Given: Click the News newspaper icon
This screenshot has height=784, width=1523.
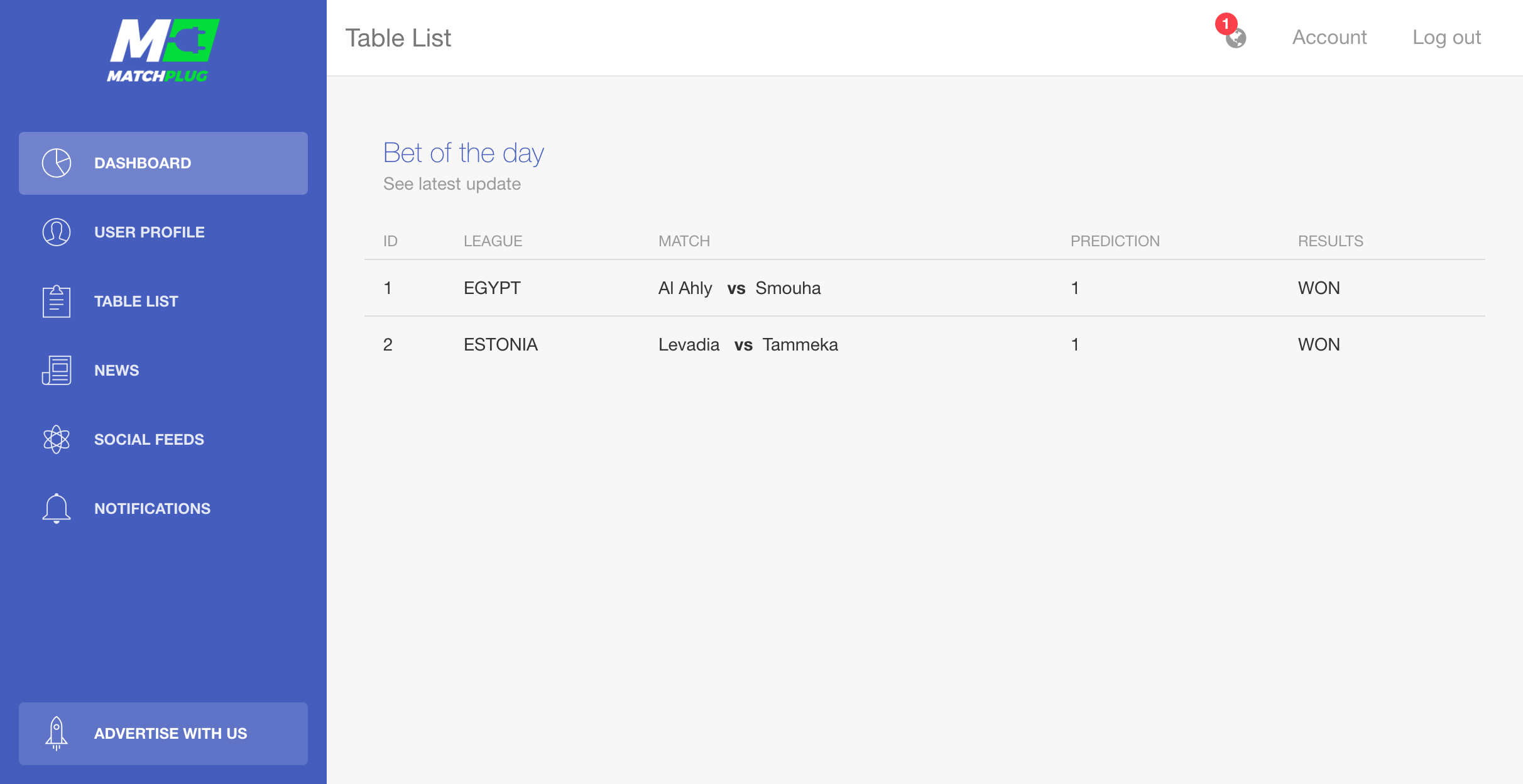Looking at the screenshot, I should click(x=57, y=371).
